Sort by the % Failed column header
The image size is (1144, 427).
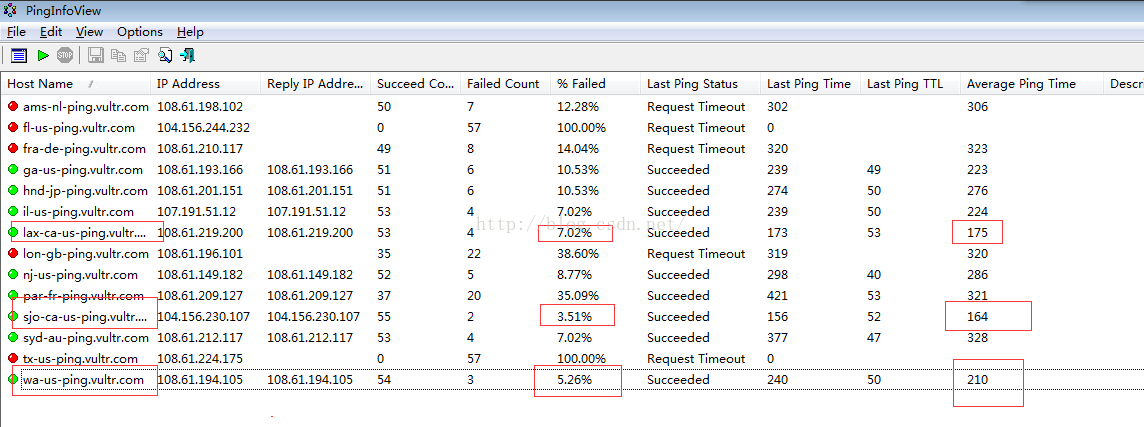581,84
